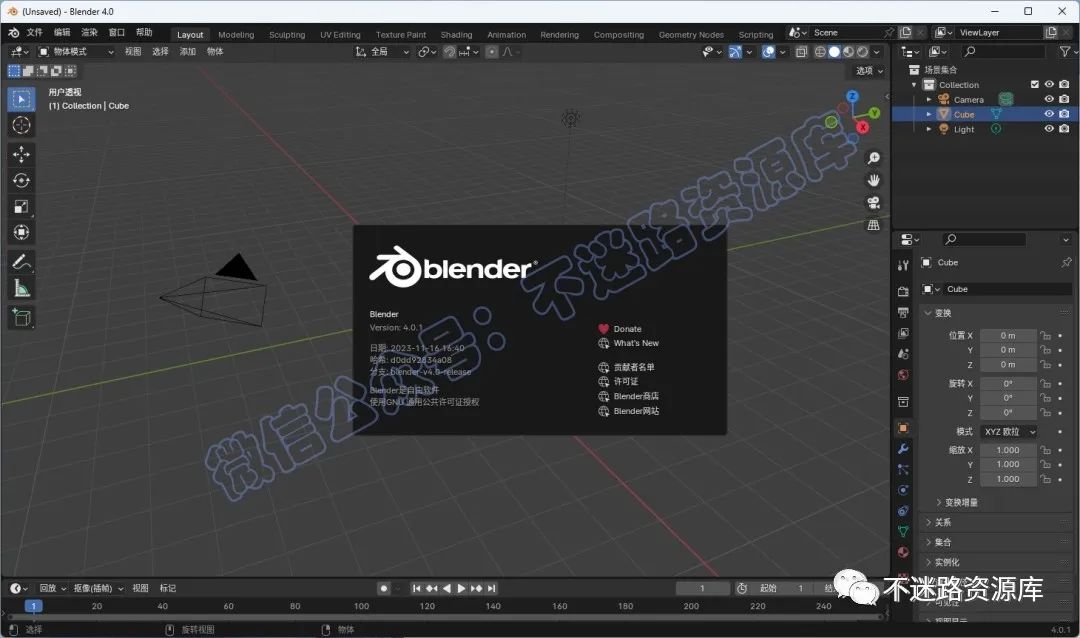Jump to the timeline start frame
The image size is (1080, 638).
tap(416, 588)
